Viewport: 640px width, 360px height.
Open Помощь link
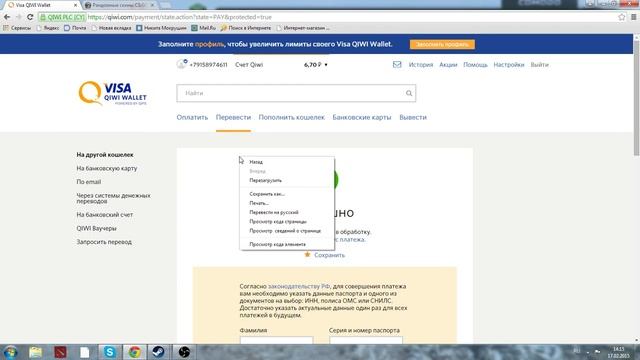(475, 64)
